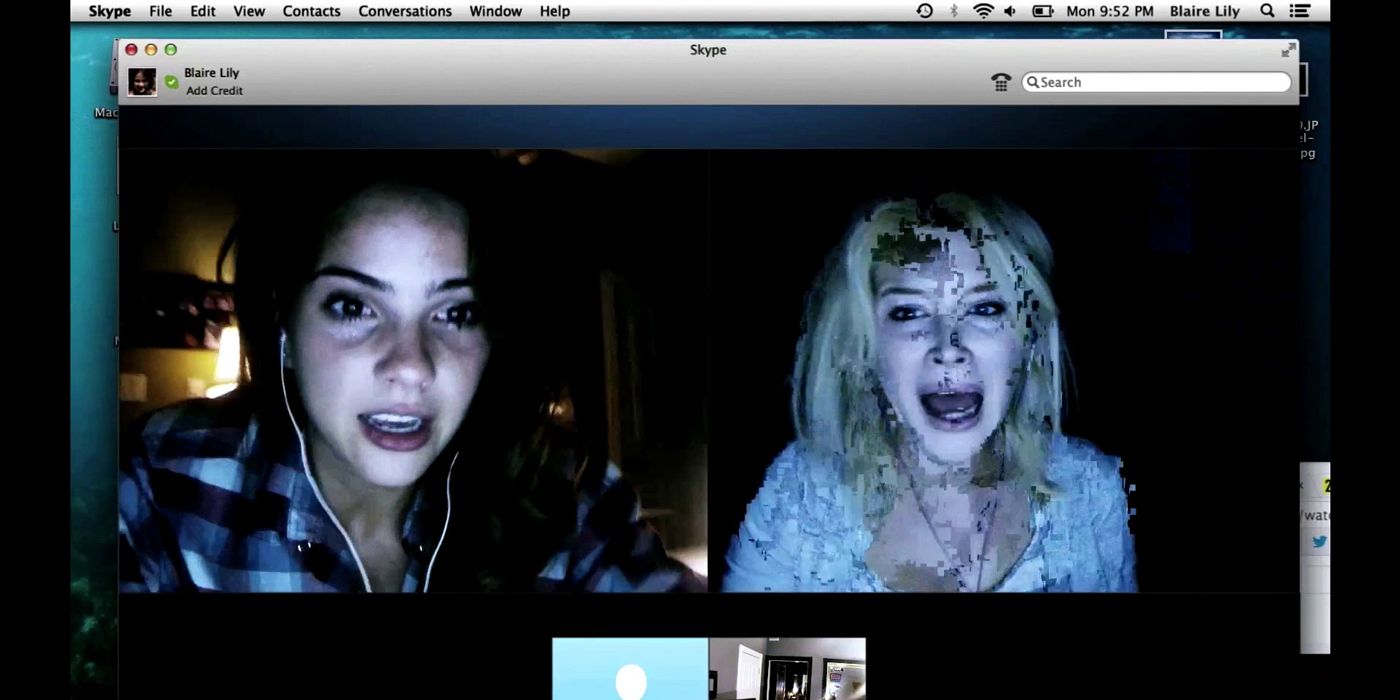Click the magnifier icon in Skype search
1400x700 pixels.
[x=1033, y=82]
